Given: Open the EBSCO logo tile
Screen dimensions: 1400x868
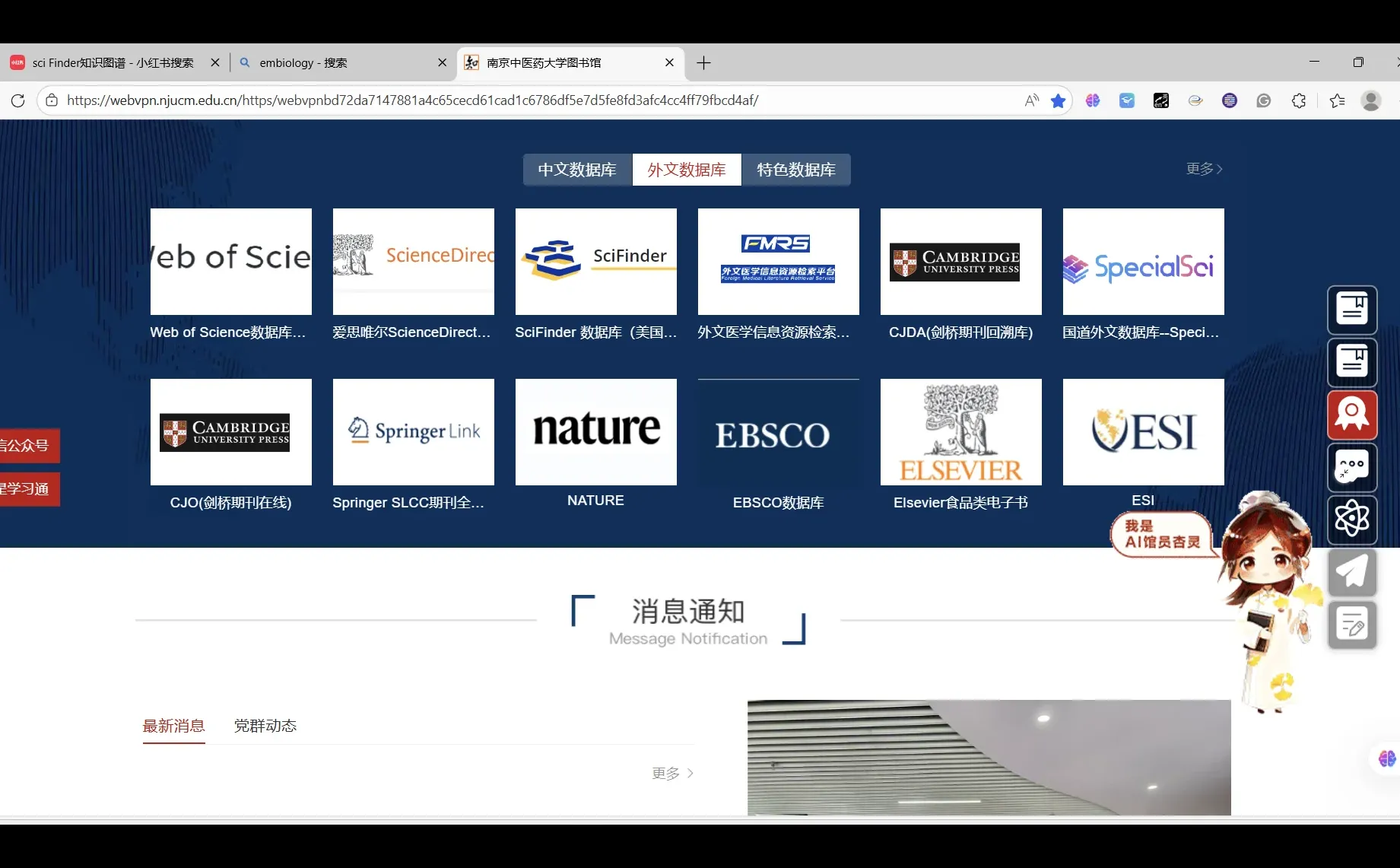Looking at the screenshot, I should click(x=779, y=432).
